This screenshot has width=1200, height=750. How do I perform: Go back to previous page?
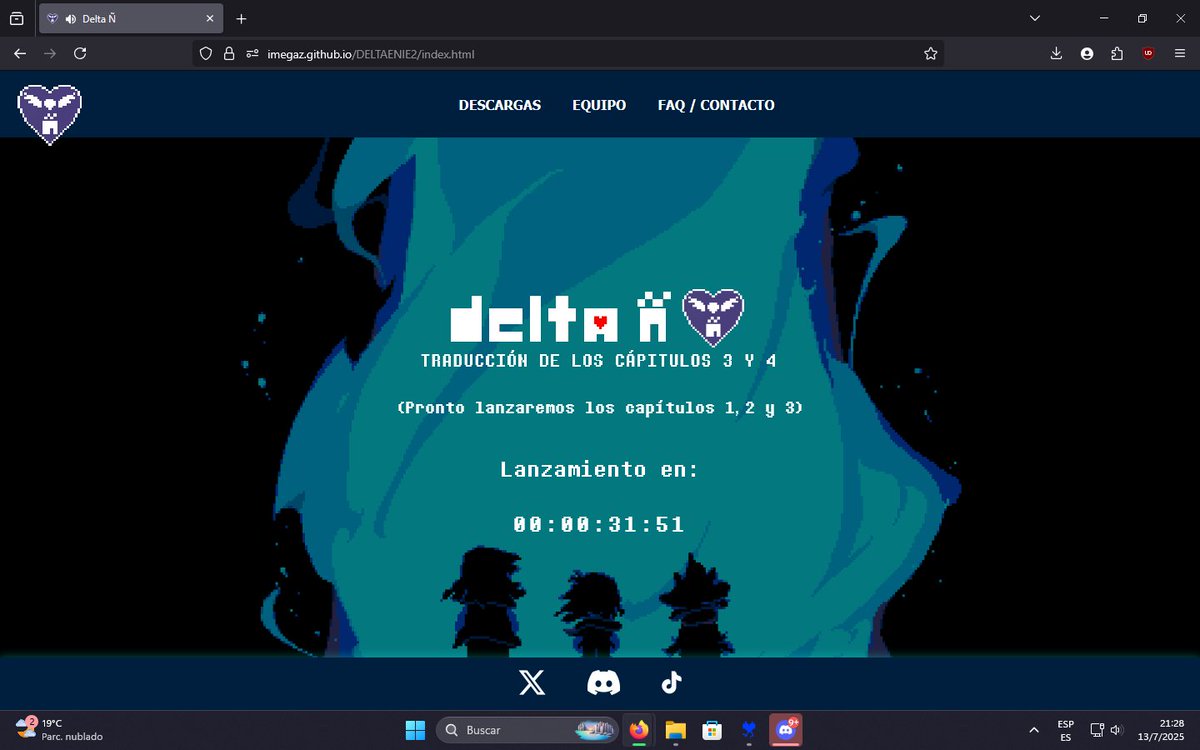20,54
